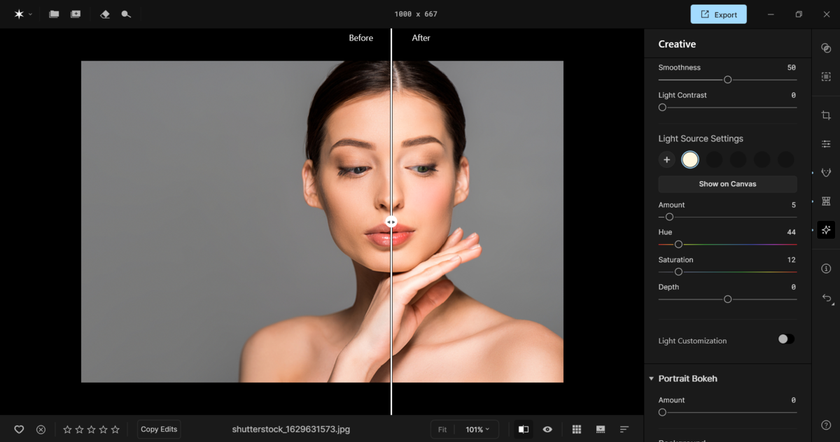
Task: Select the eraser tool icon
Action: 105,14
